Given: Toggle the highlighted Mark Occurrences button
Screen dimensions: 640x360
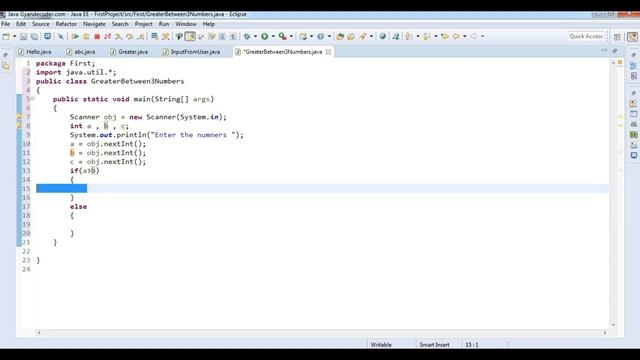Looking at the screenshot, I should point(190,36).
